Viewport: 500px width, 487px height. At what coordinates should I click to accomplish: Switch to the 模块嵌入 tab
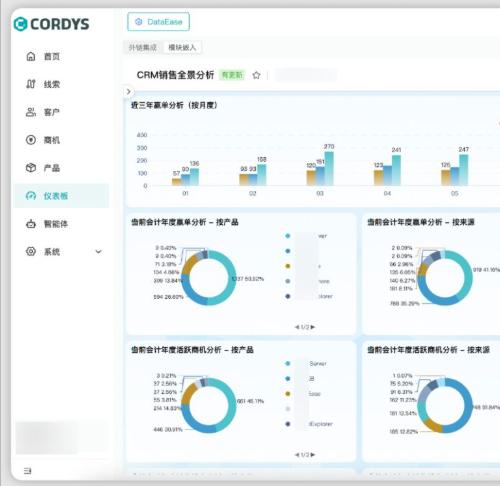tap(182, 47)
